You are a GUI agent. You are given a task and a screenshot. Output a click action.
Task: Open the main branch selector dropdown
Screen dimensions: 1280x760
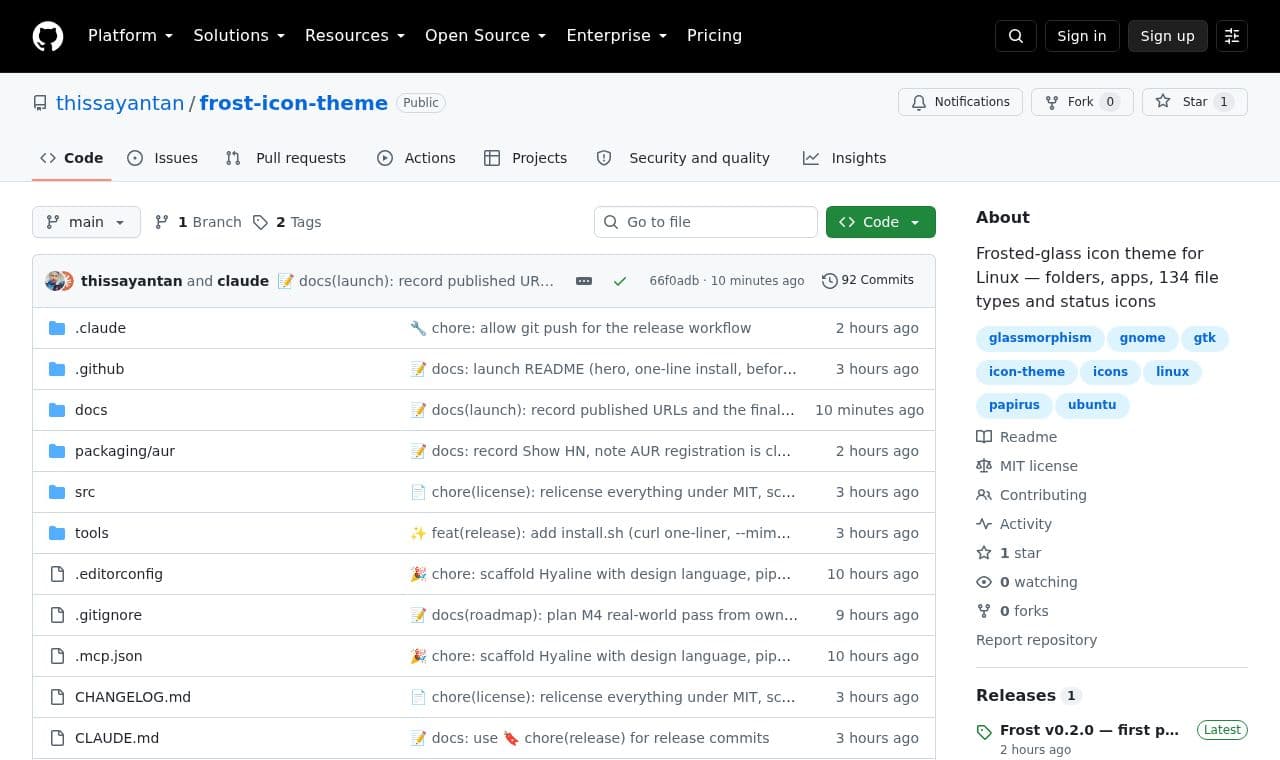(x=86, y=222)
